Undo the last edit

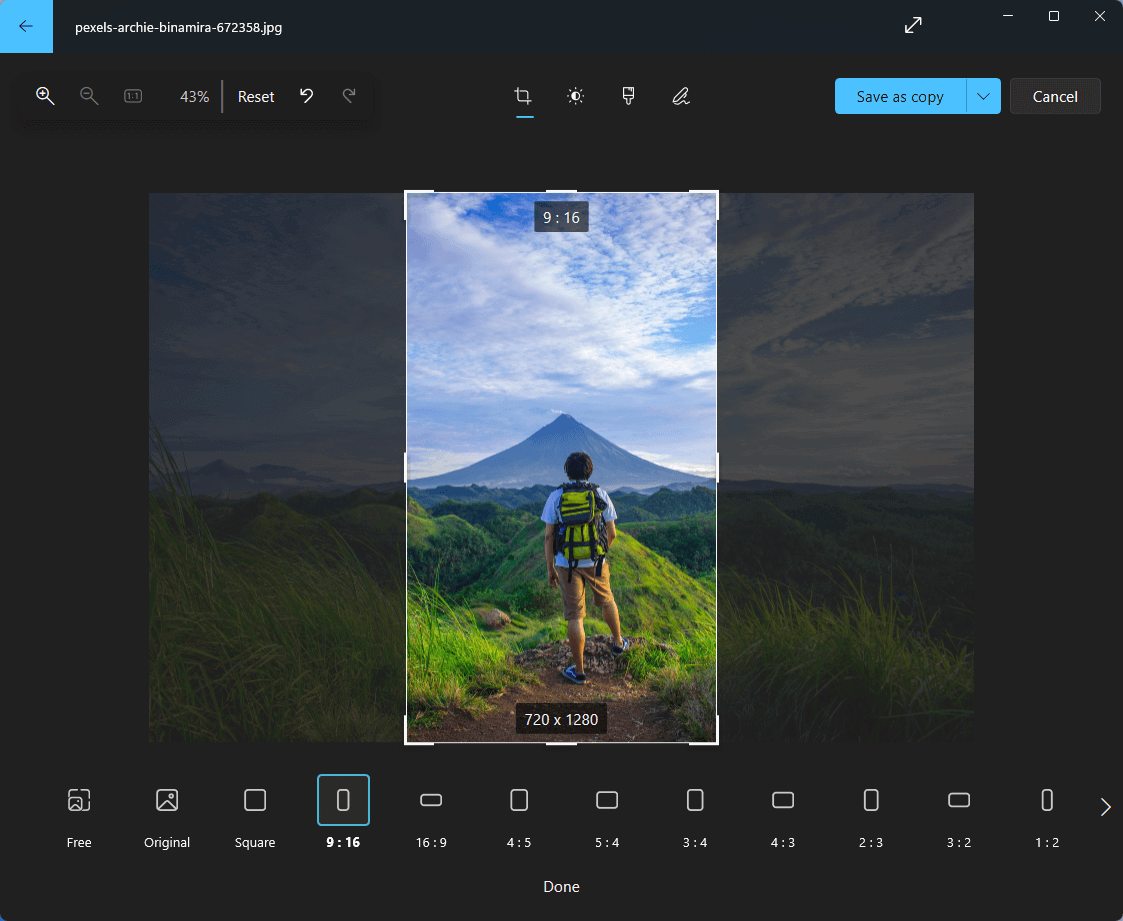click(306, 96)
